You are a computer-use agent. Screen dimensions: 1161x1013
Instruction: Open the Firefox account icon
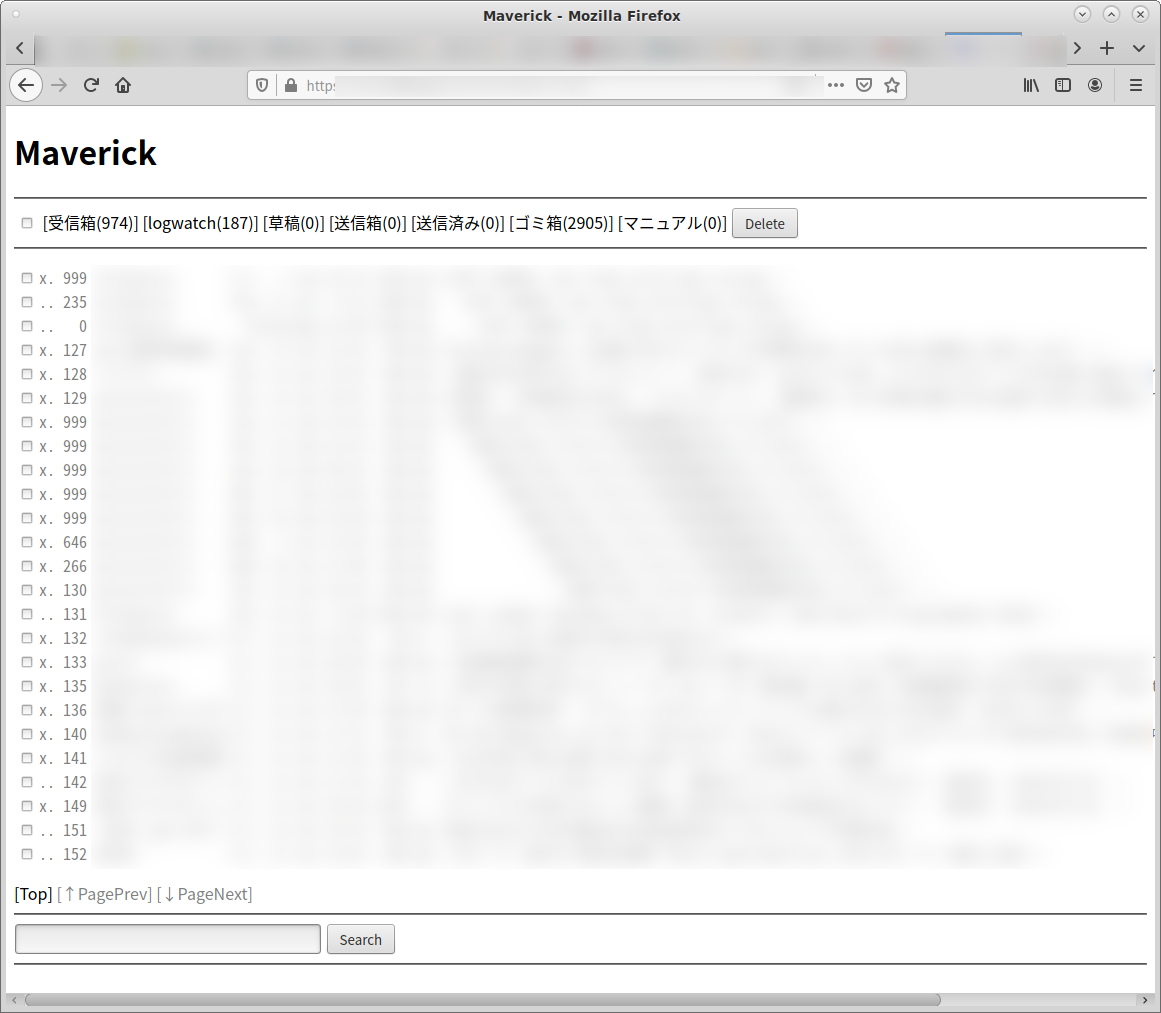(x=1095, y=85)
